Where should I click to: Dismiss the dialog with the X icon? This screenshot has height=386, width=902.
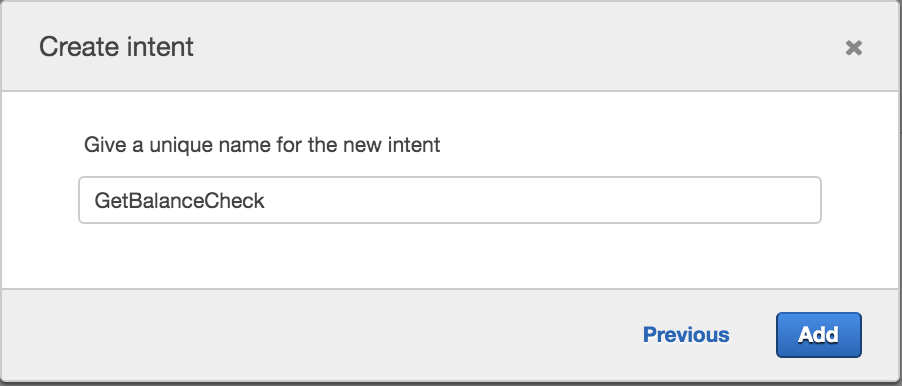tap(854, 48)
